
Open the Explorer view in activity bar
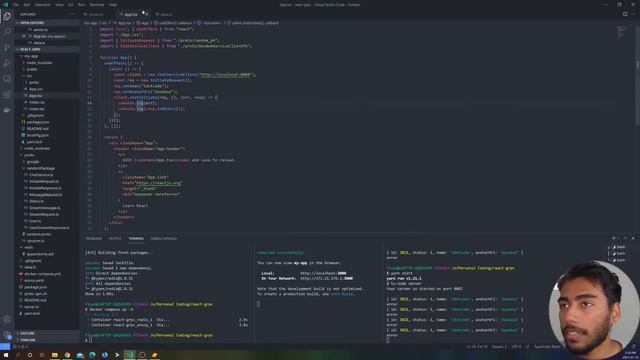tap(7, 16)
